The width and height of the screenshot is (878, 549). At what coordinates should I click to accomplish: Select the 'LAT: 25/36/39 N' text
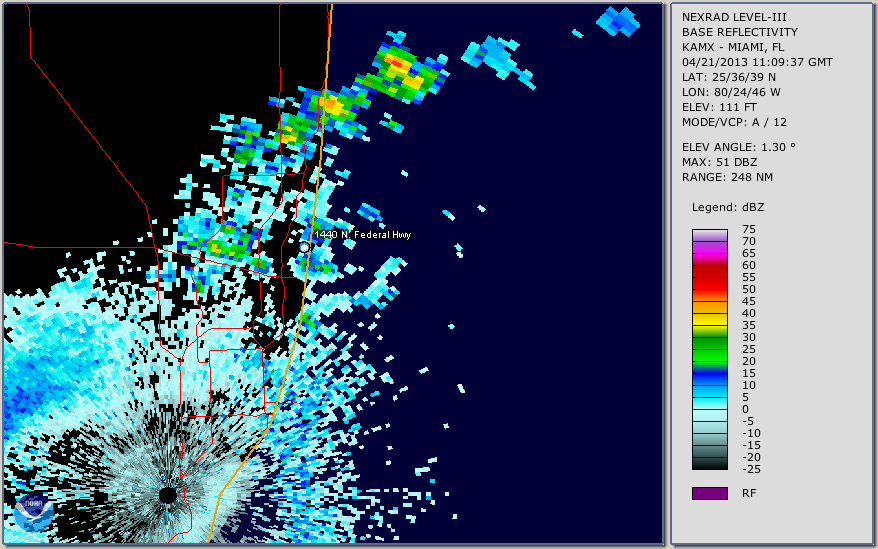[x=728, y=77]
